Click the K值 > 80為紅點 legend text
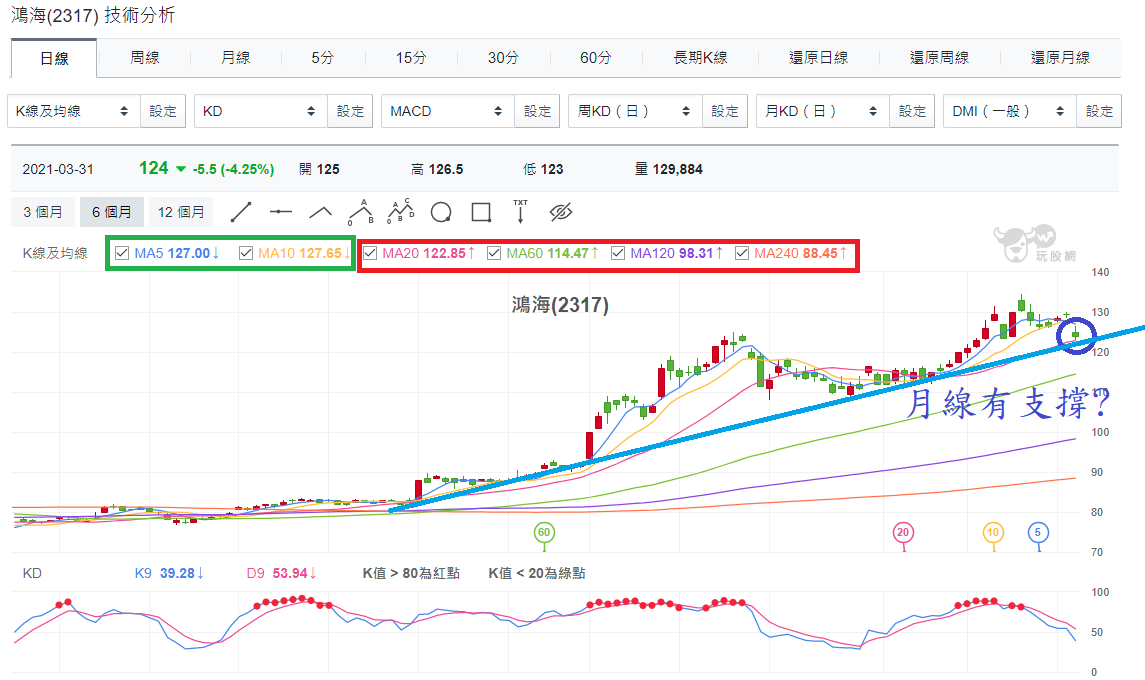Screen dimensions: 1145x680 (411, 573)
